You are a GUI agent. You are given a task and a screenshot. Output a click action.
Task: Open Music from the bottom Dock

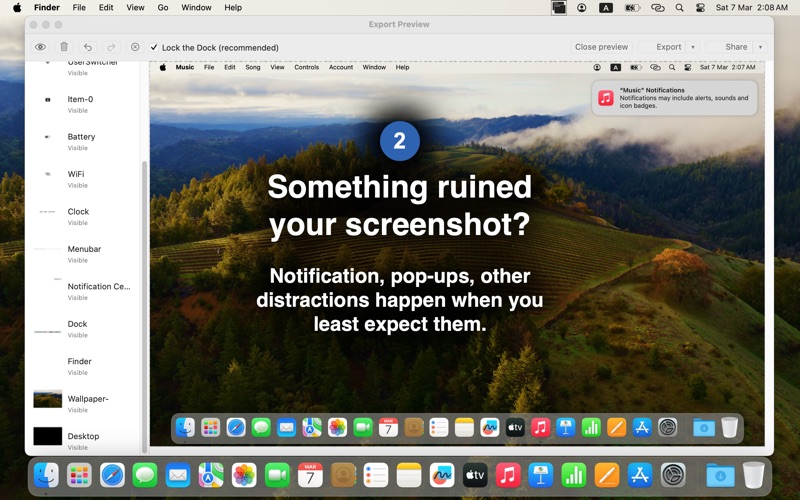(508, 475)
